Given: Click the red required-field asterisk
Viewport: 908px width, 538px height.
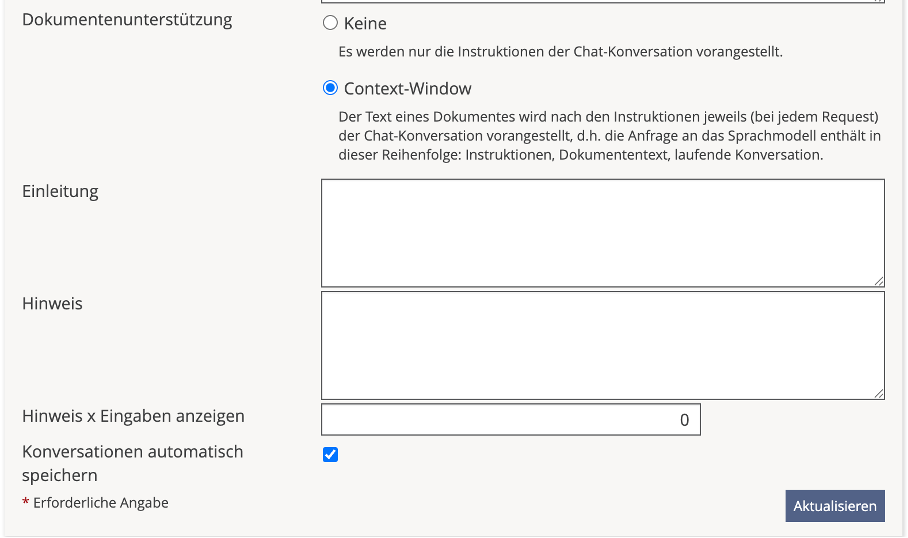Looking at the screenshot, I should 25,504.
